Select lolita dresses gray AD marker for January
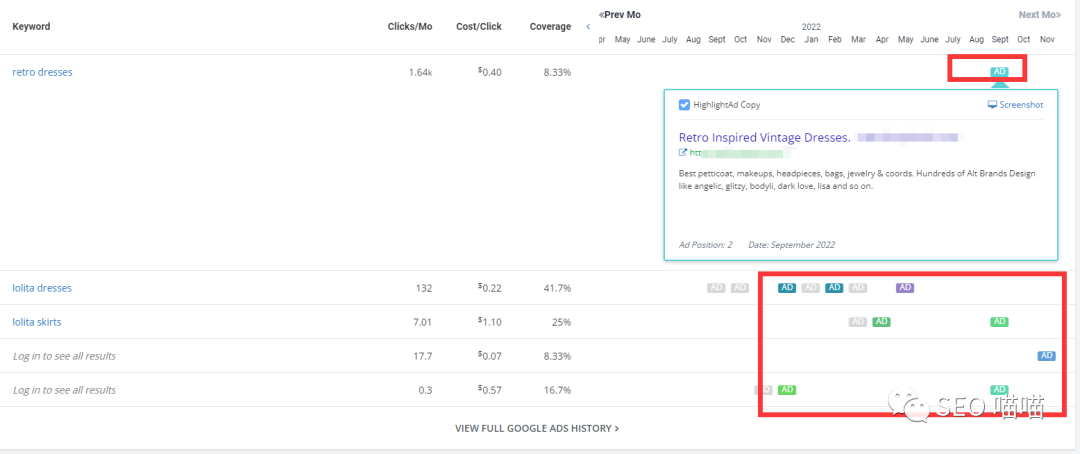The width and height of the screenshot is (1080, 454). pyautogui.click(x=811, y=288)
